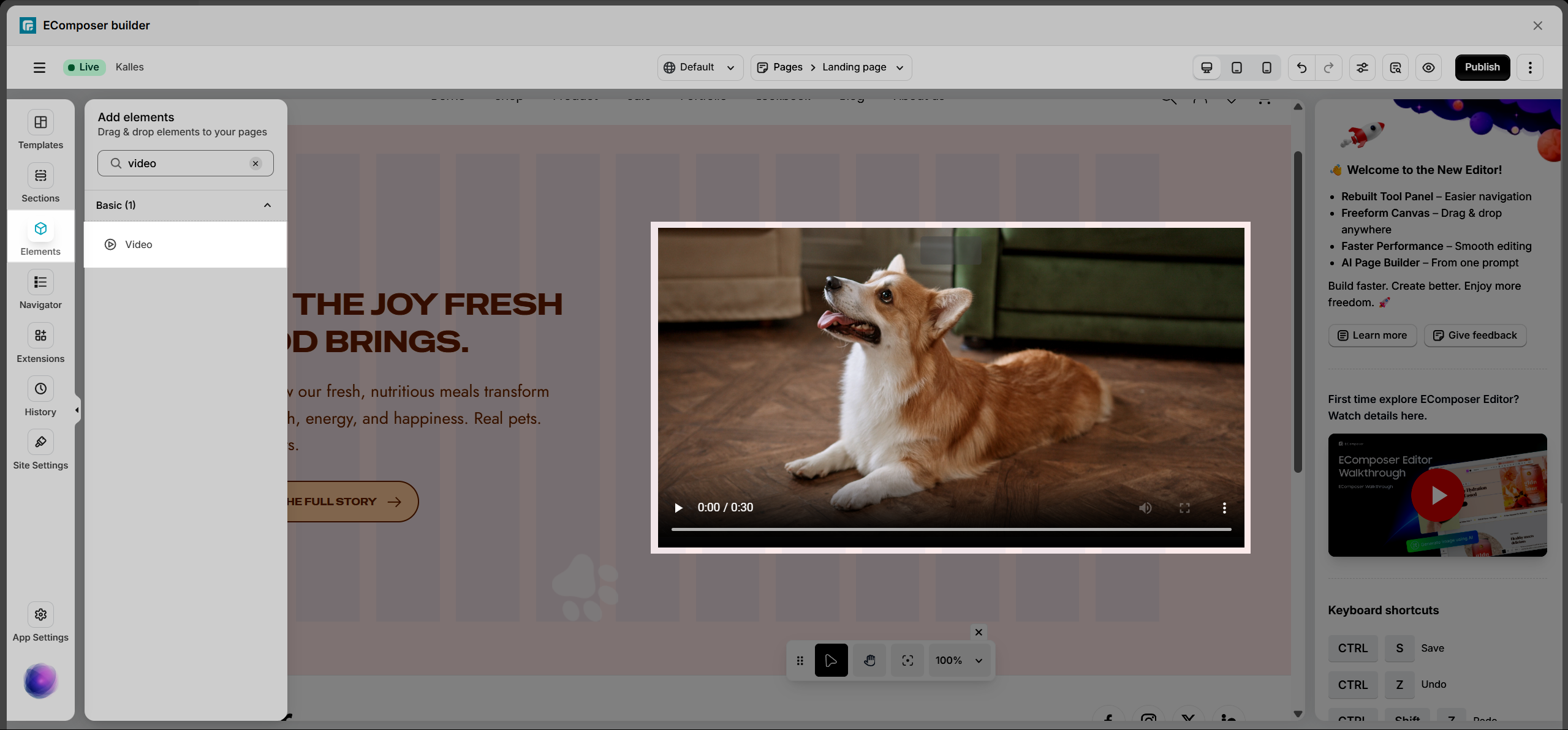
Task: Click the Learn more button
Action: pyautogui.click(x=1372, y=336)
